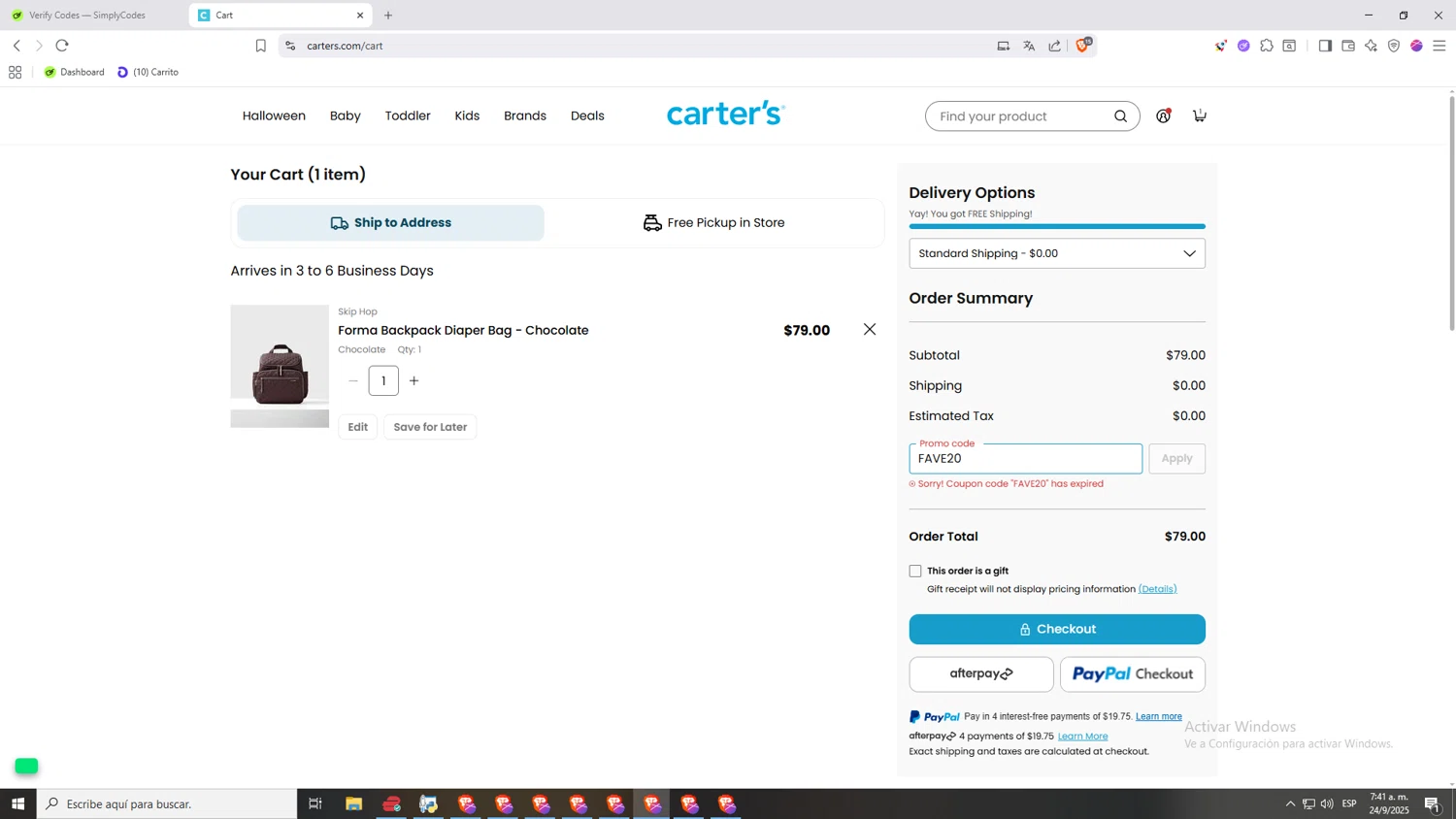This screenshot has width=1456, height=819.
Task: Open the account profile icon
Action: [1163, 115]
